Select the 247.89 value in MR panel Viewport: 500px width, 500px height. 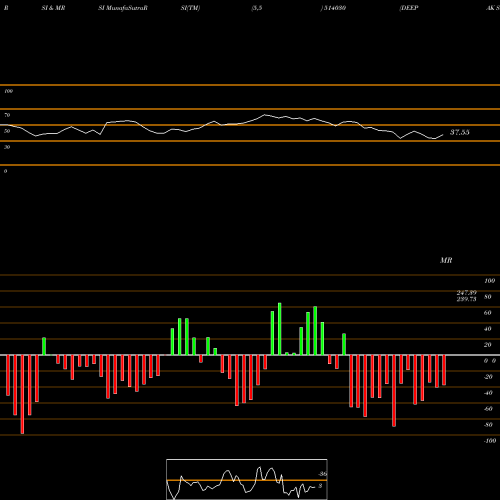point(467,293)
